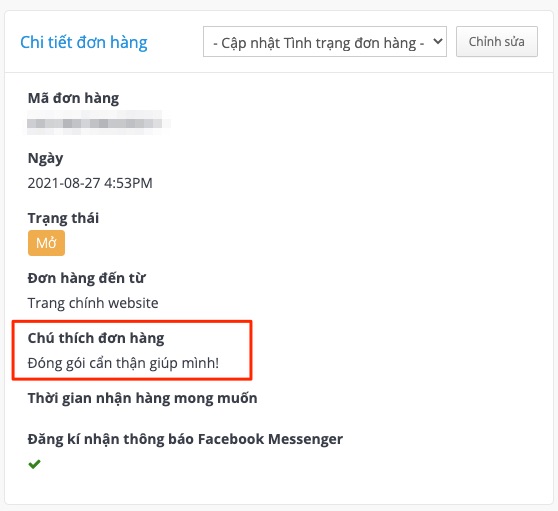This screenshot has height=511, width=558.
Task: Click the orange Mở status badge
Action: [46, 243]
